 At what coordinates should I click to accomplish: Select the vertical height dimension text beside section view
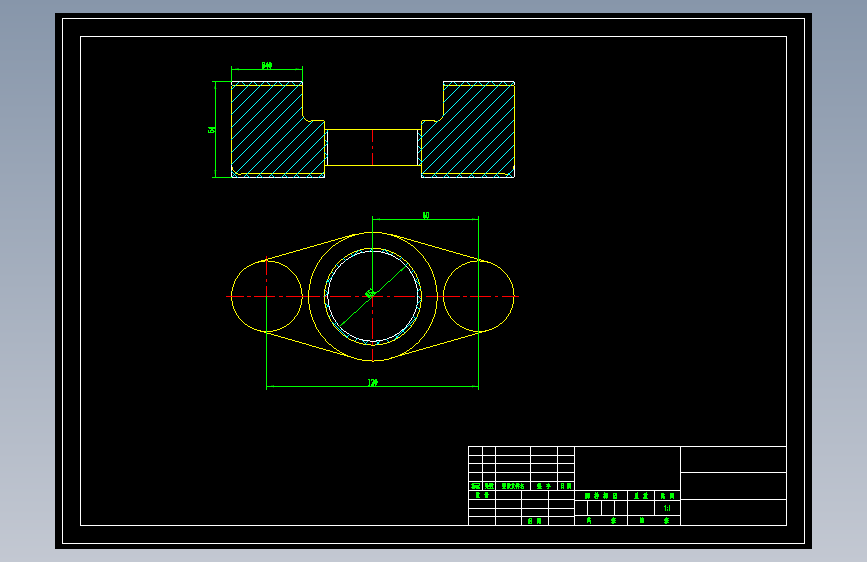[211, 129]
